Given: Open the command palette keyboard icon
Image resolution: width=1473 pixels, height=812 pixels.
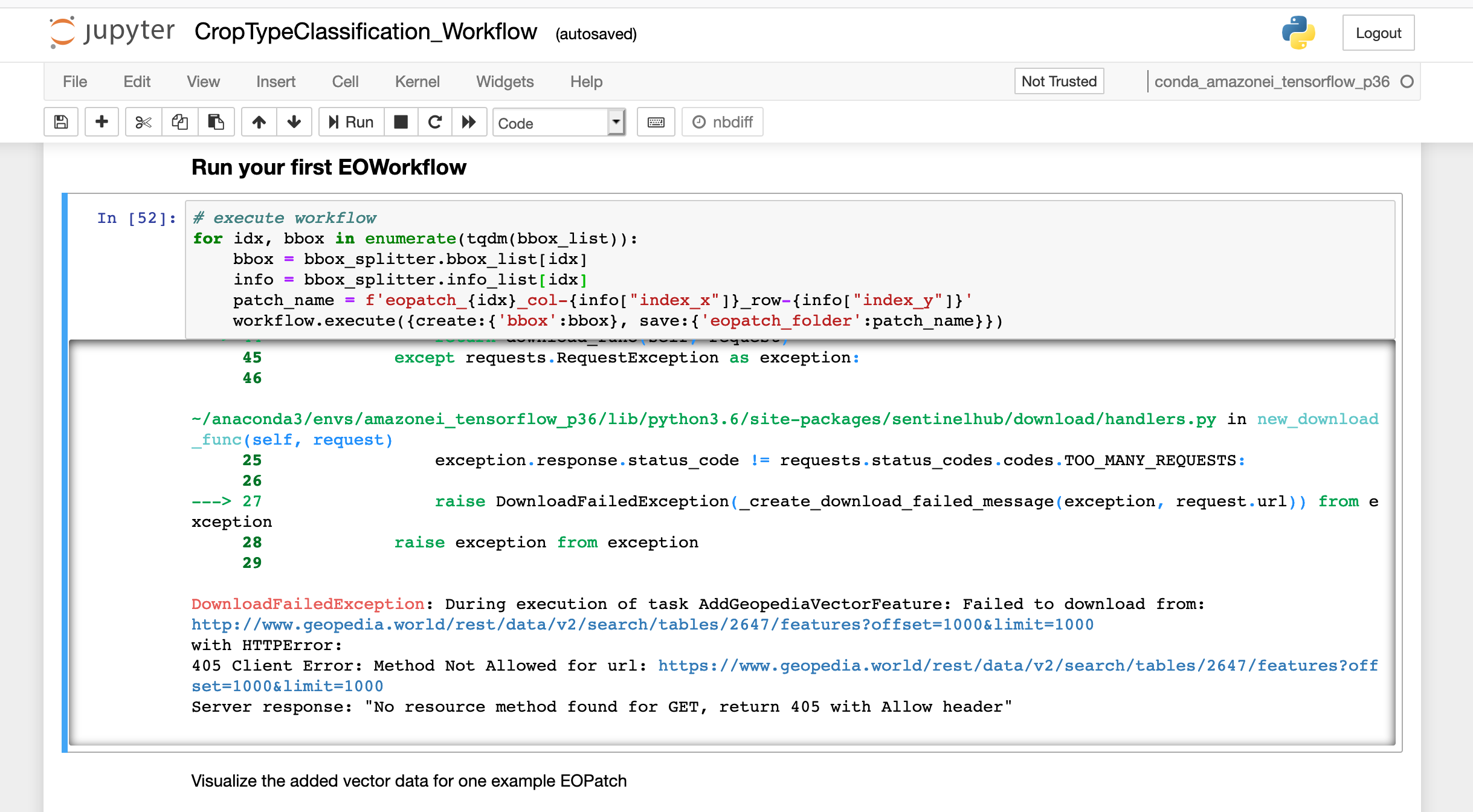Looking at the screenshot, I should pyautogui.click(x=656, y=122).
